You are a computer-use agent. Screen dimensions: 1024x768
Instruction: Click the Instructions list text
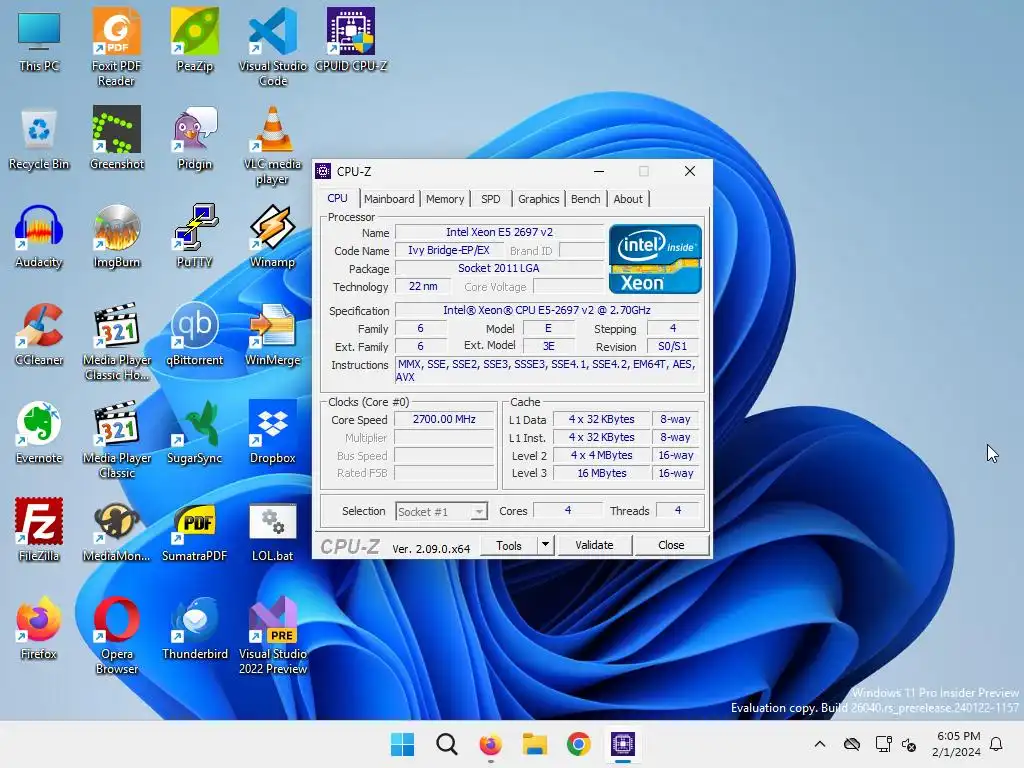tap(547, 370)
